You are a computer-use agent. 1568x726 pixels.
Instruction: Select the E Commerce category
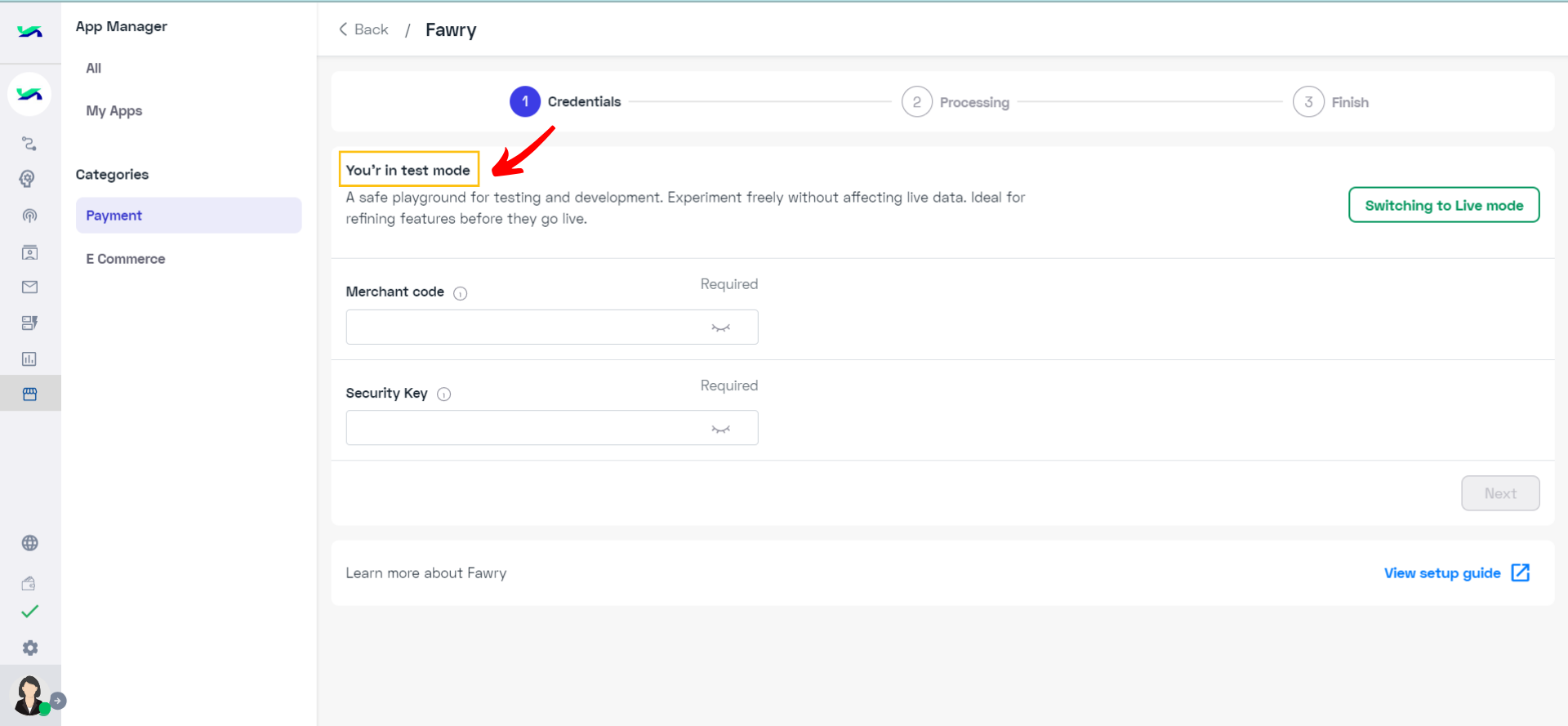coord(126,259)
